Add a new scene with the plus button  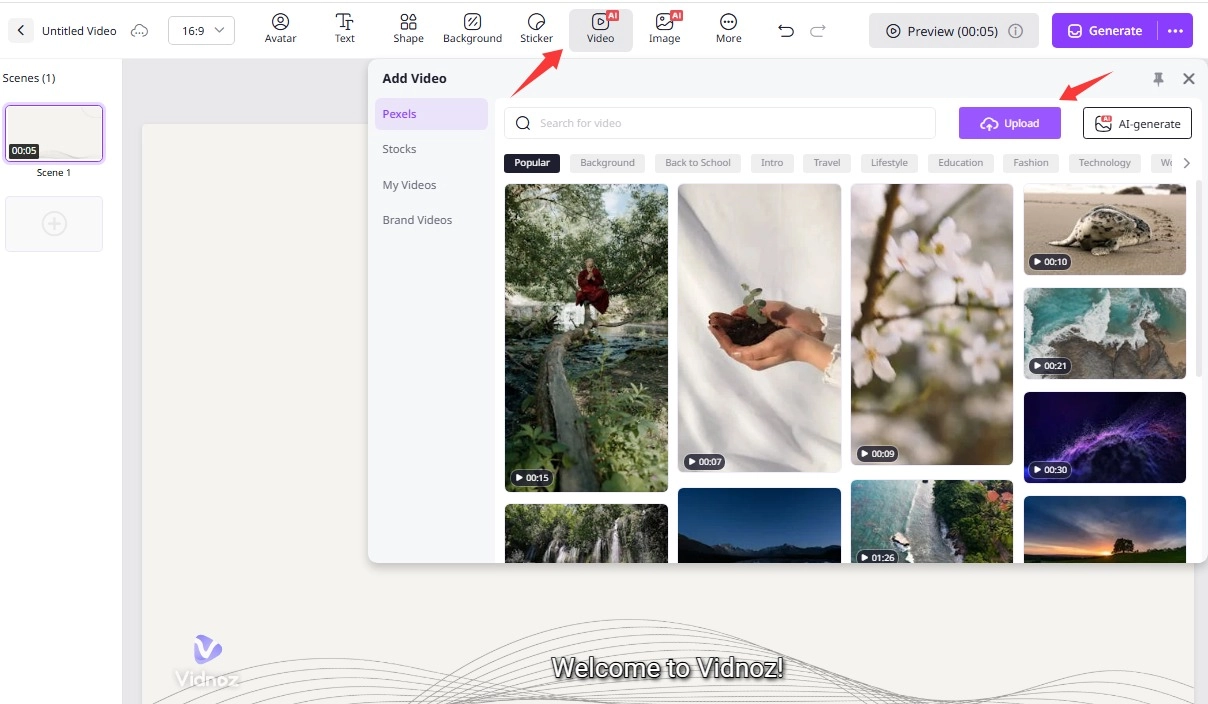(x=54, y=224)
